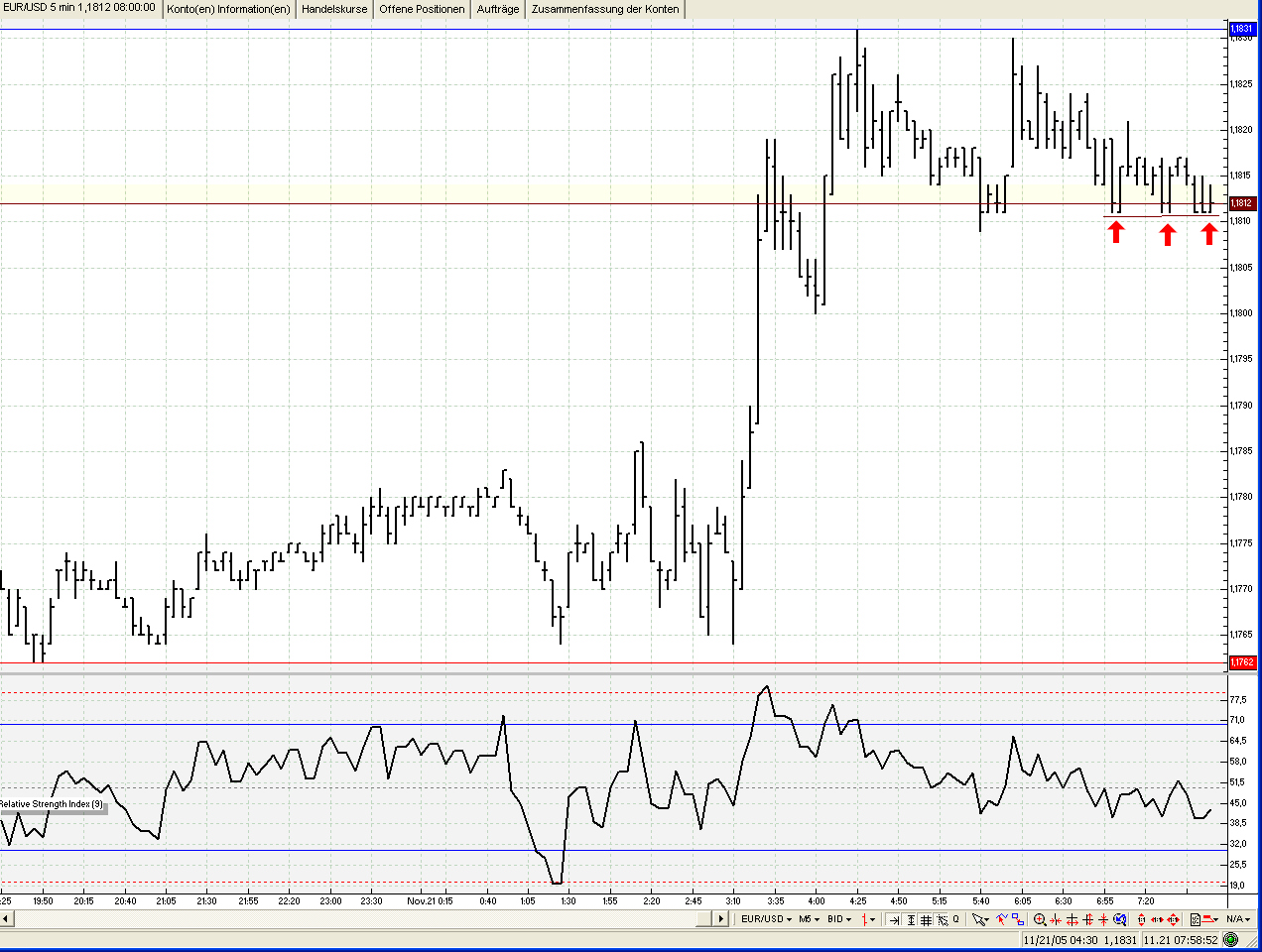Select the arrow cursor pointer tool
The height and width of the screenshot is (952, 1262).
980,919
